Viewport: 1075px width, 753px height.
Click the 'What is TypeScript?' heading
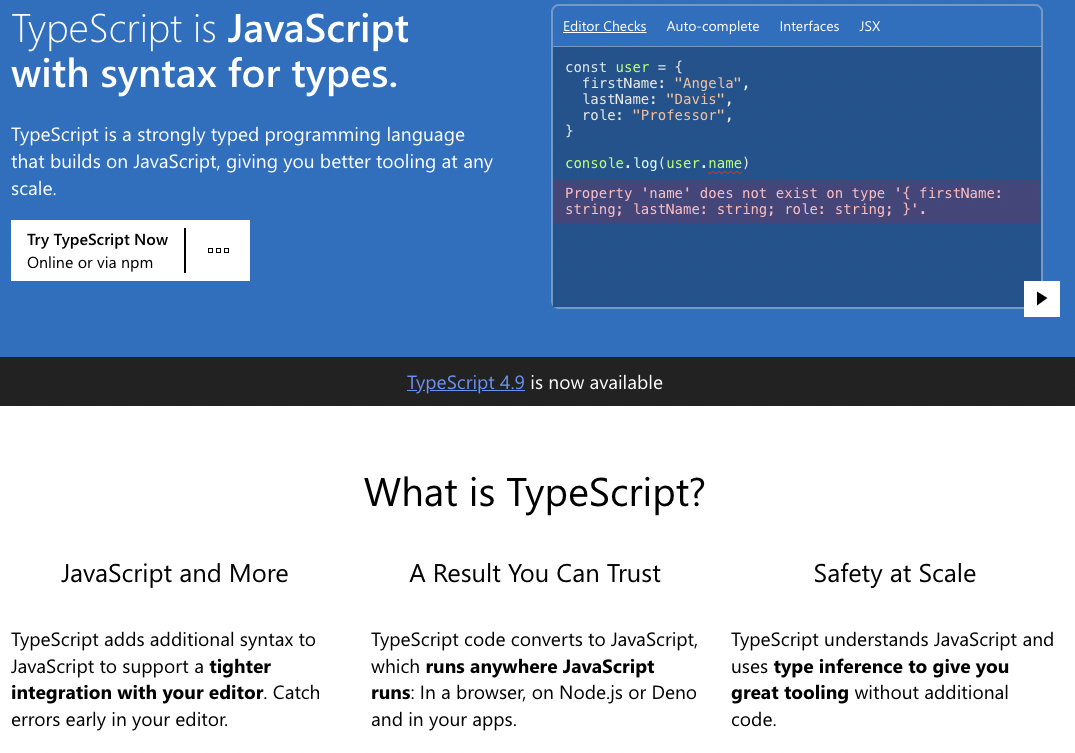534,492
